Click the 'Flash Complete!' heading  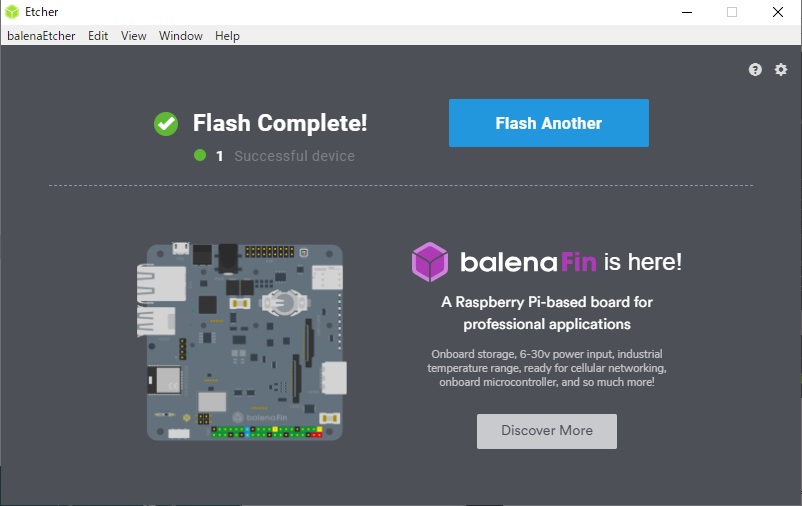280,123
